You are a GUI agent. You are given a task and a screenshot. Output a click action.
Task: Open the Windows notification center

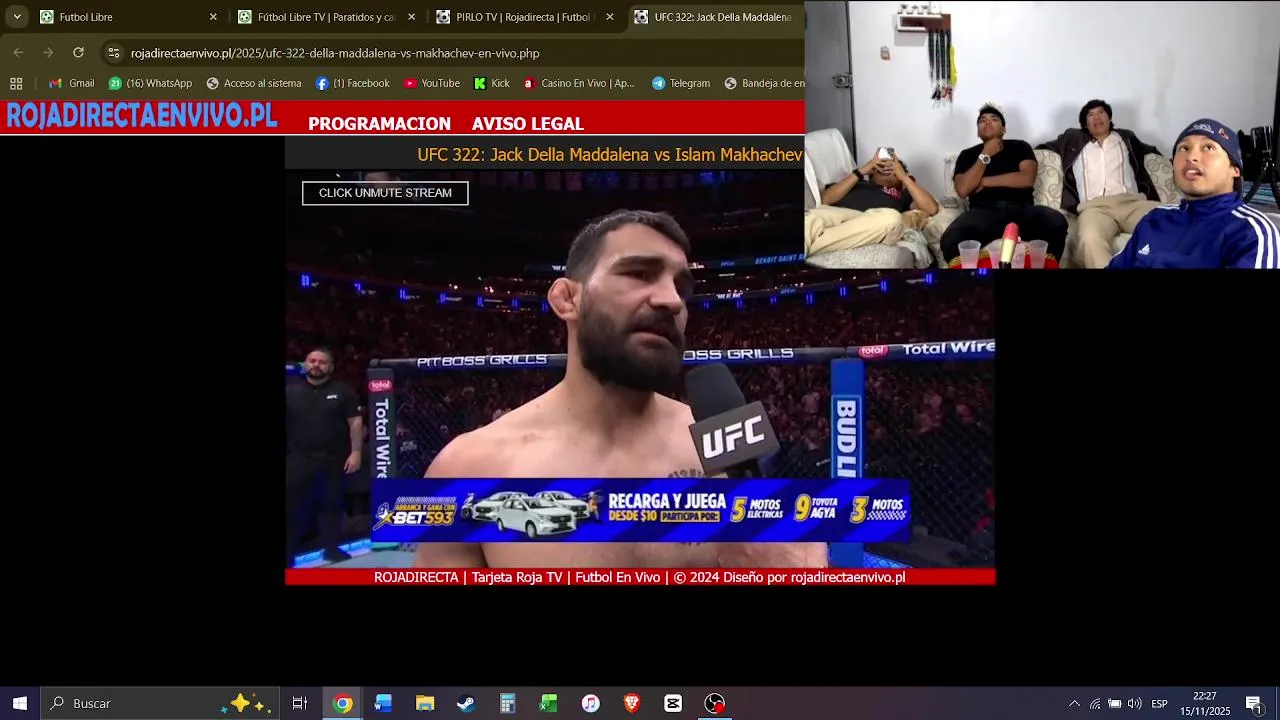point(1253,703)
